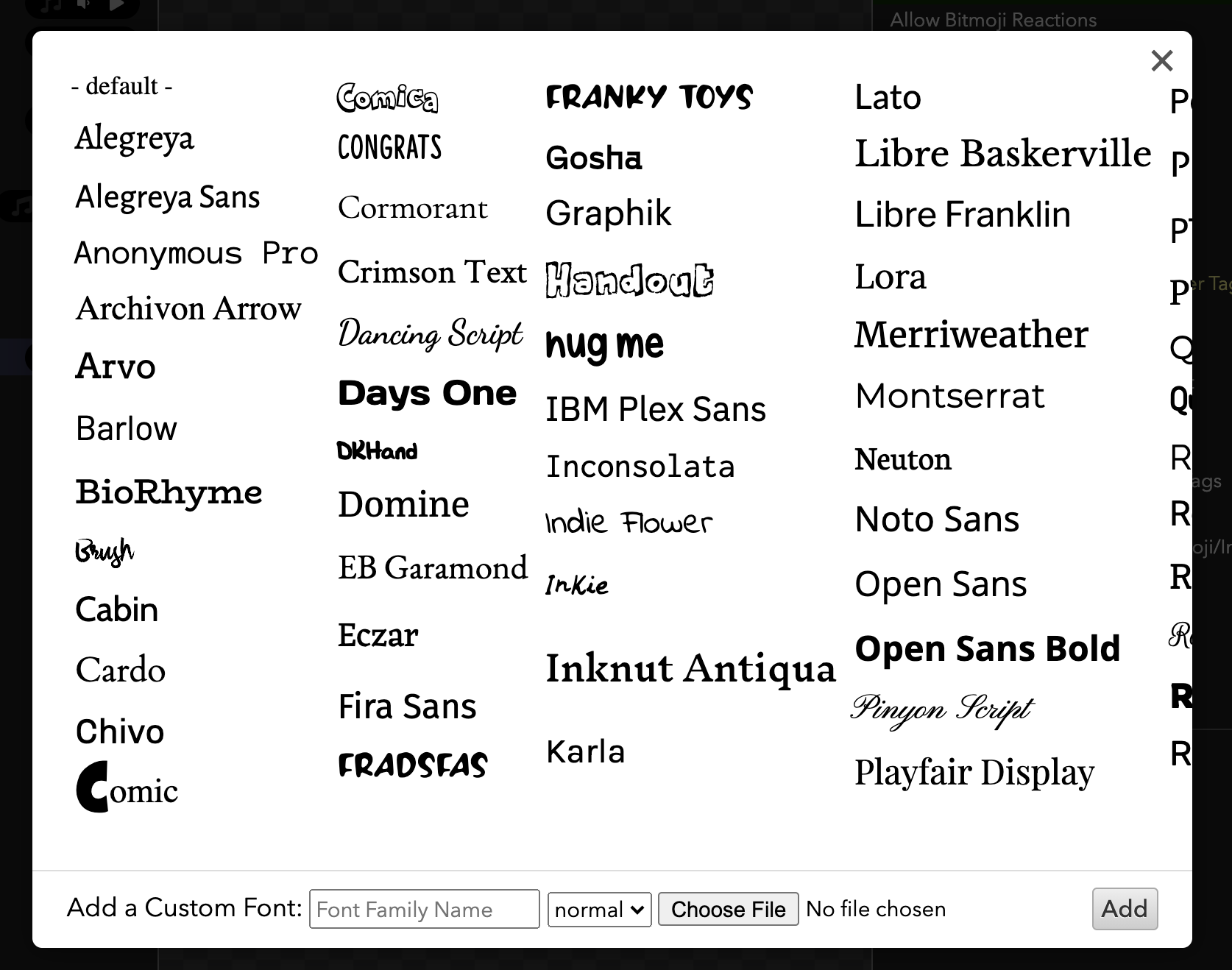1232x970 pixels.
Task: Choose Archivon Arrow font
Action: pyautogui.click(x=188, y=308)
